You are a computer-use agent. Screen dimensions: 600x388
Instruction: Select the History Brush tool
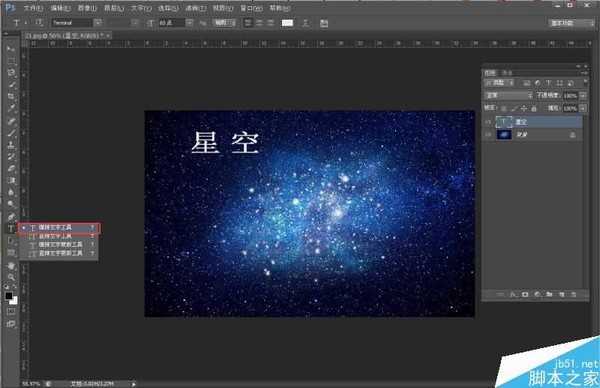[x=11, y=157]
